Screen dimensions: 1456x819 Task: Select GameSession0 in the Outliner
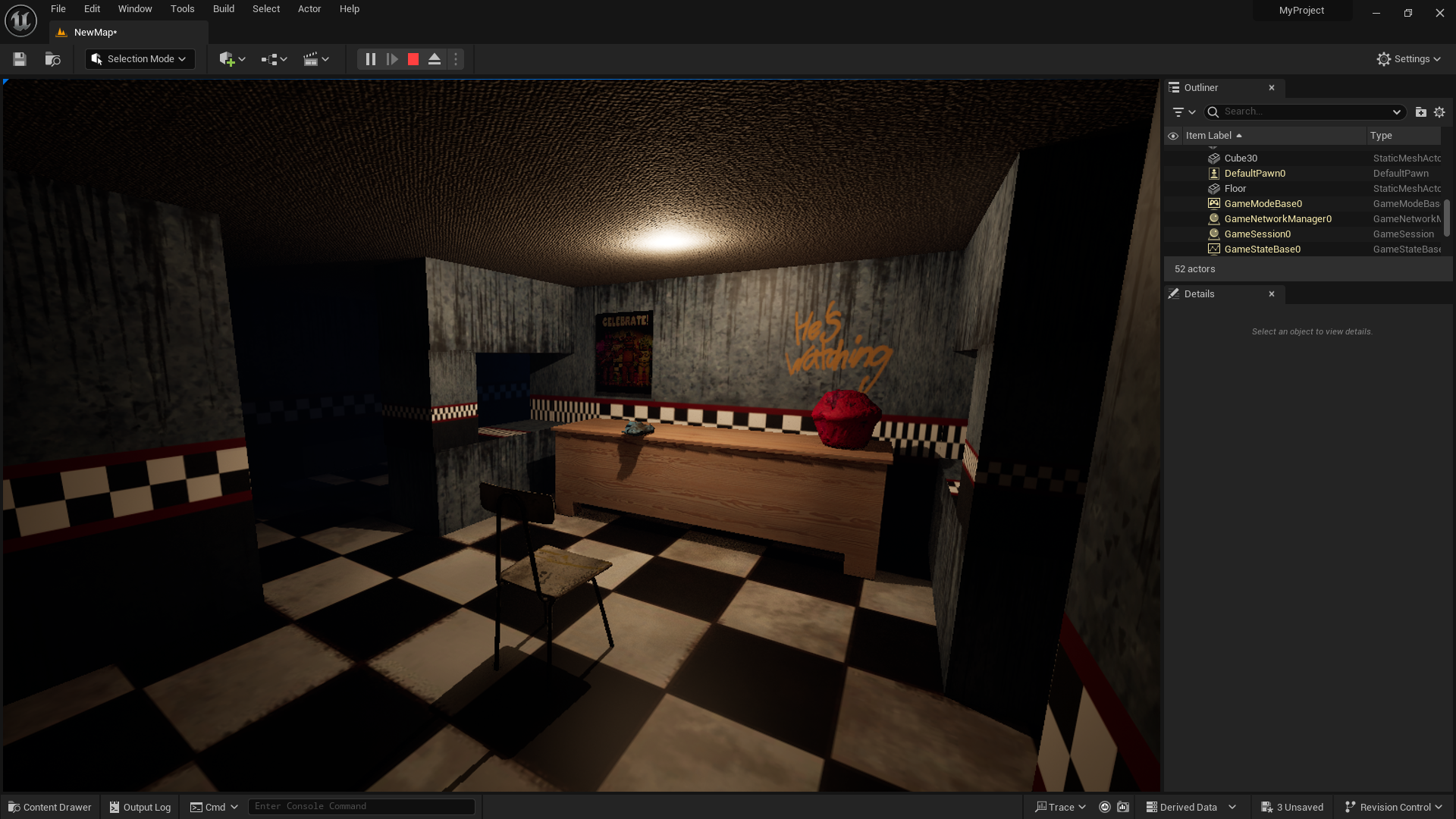[1303, 234]
